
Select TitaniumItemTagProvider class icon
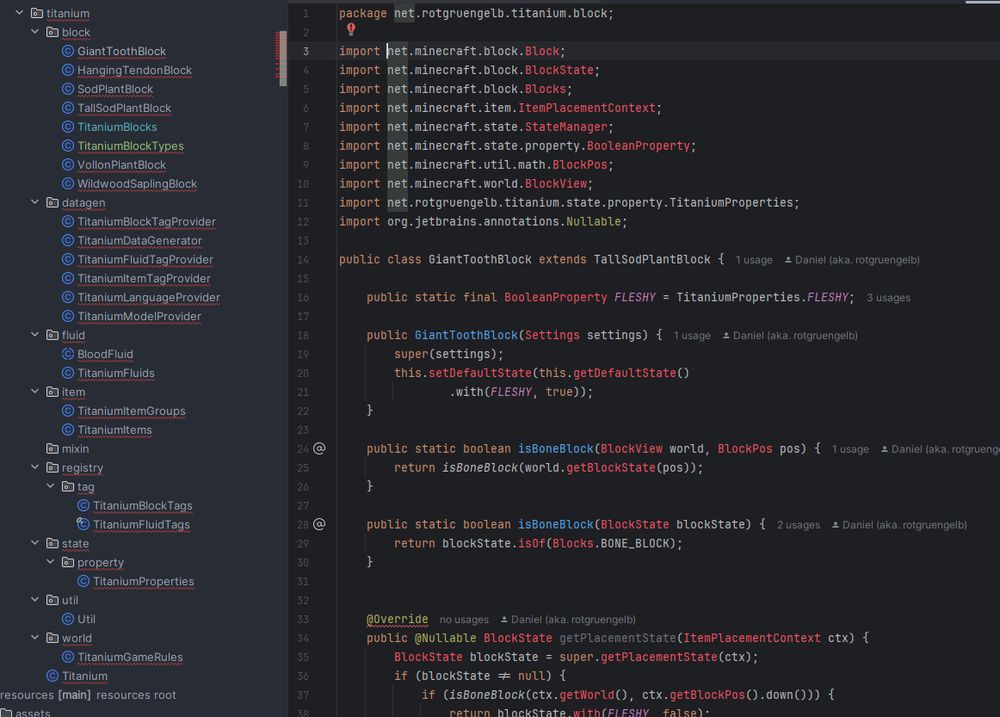[68, 278]
